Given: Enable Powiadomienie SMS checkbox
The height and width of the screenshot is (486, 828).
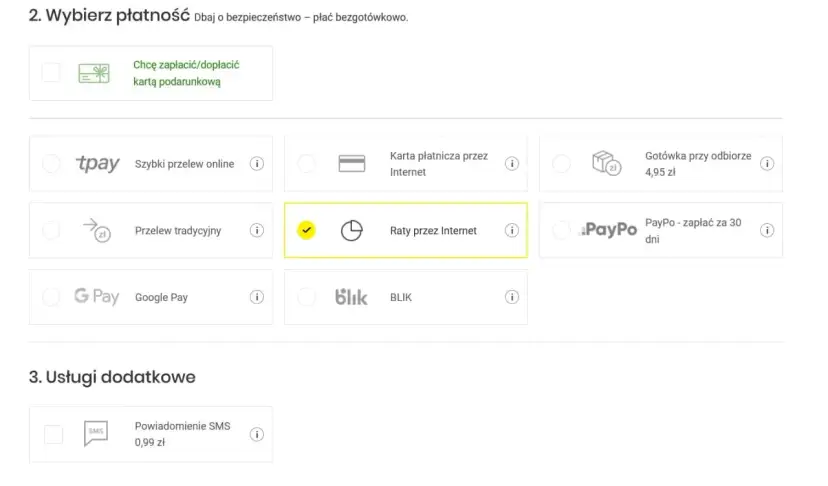Looking at the screenshot, I should [53, 434].
